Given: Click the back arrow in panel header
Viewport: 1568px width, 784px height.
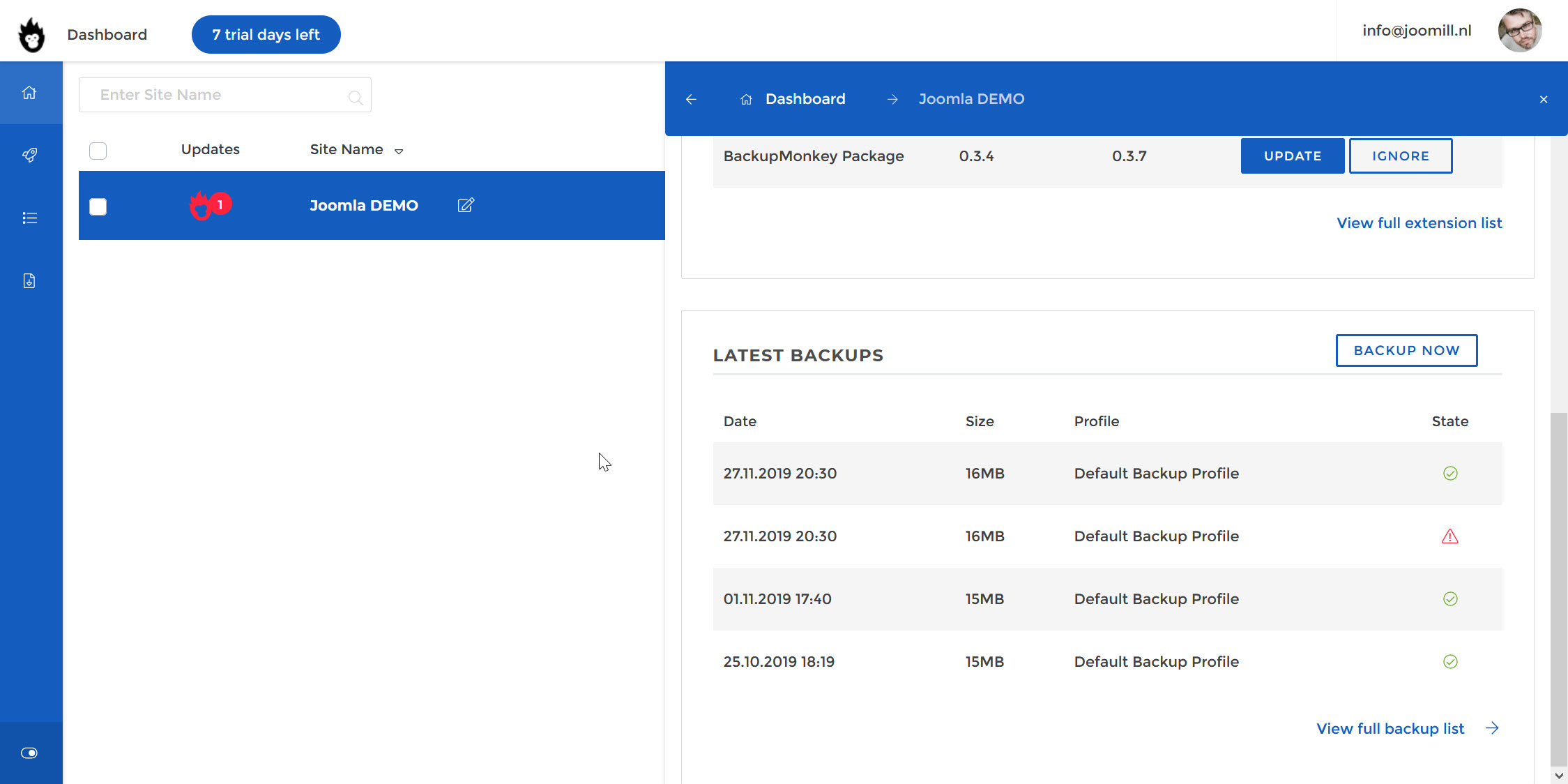Looking at the screenshot, I should 691,99.
